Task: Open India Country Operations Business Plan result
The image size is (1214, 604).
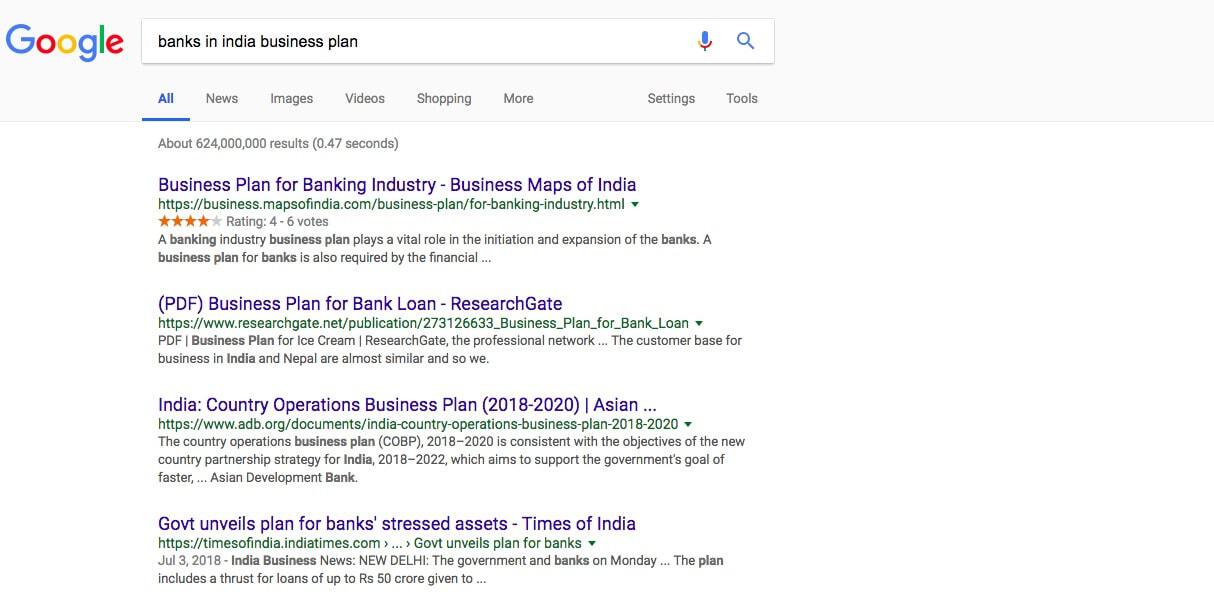Action: pyautogui.click(x=407, y=404)
